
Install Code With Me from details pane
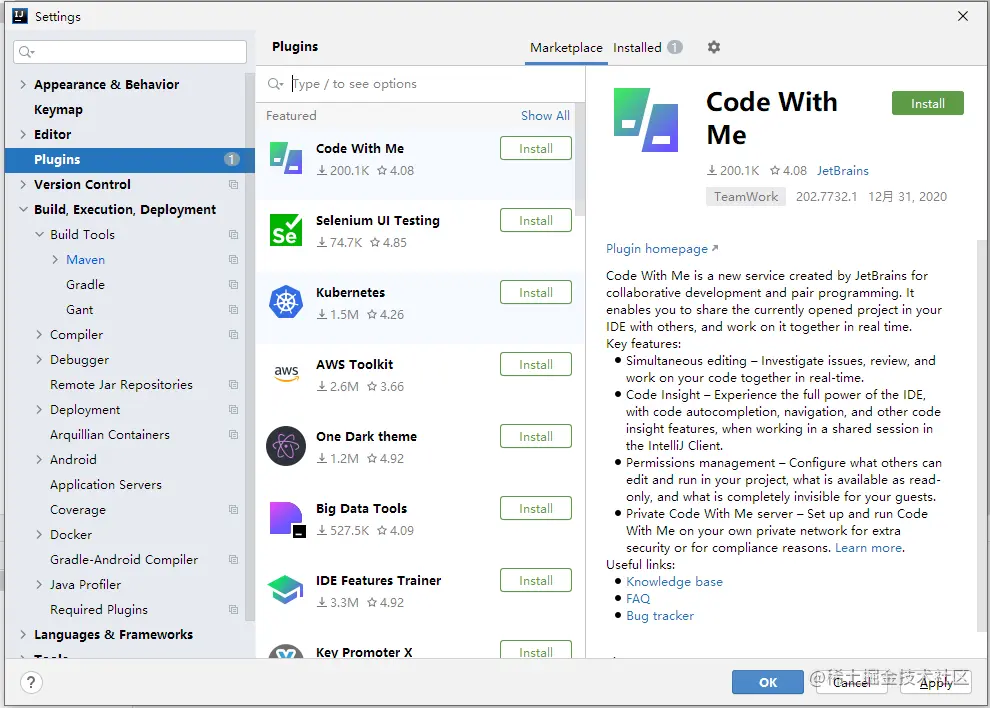[927, 104]
